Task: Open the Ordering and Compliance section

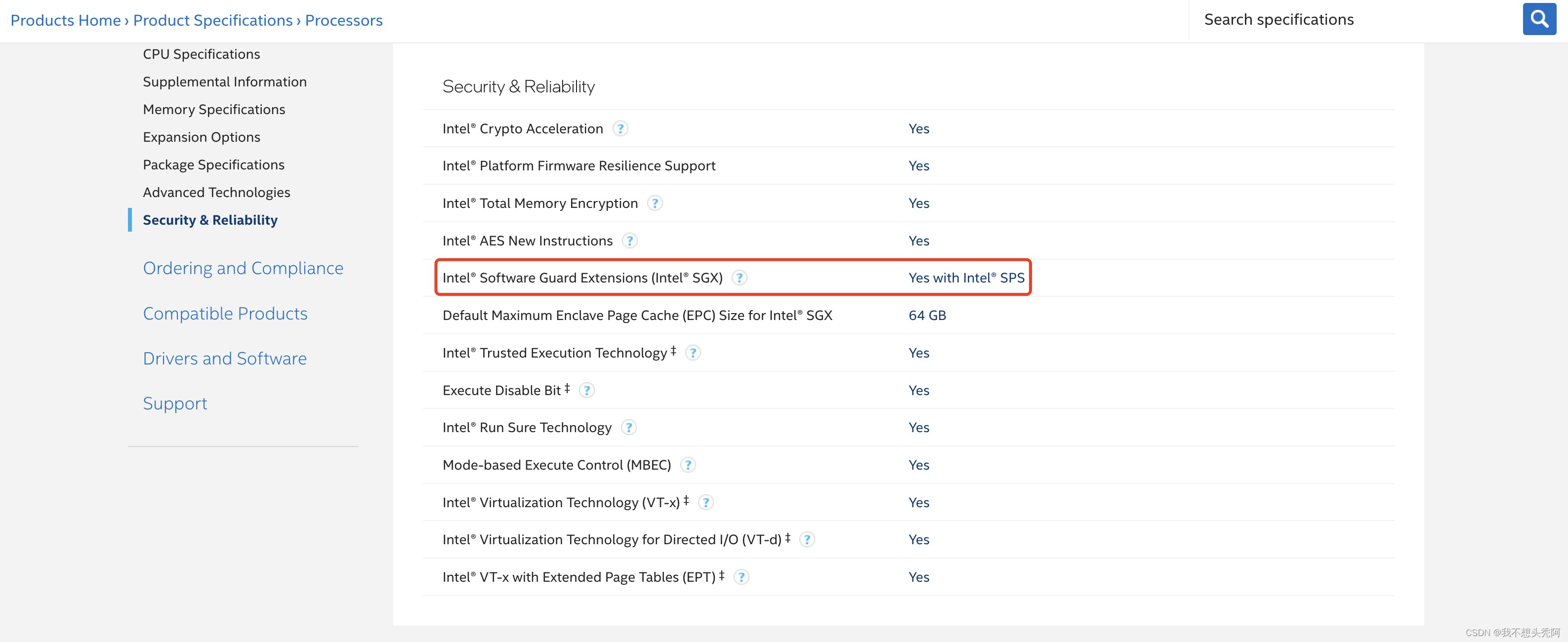Action: click(x=243, y=268)
